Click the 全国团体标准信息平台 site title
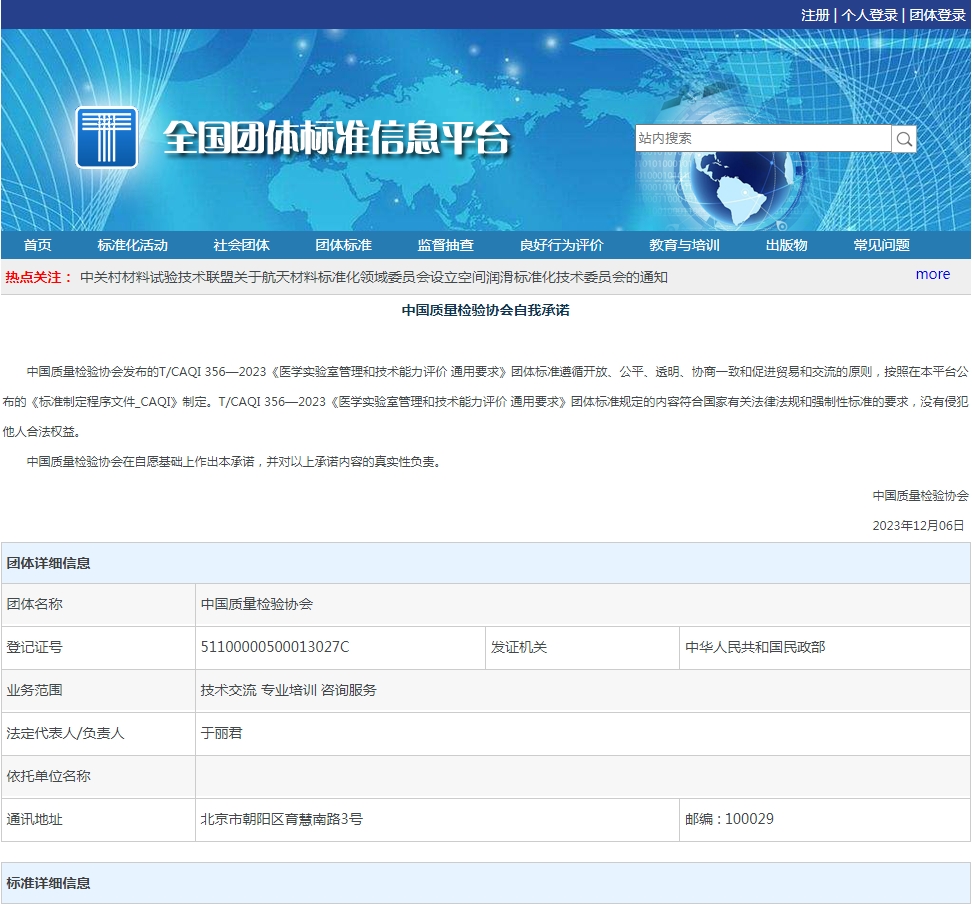The width and height of the screenshot is (972, 904). 337,137
